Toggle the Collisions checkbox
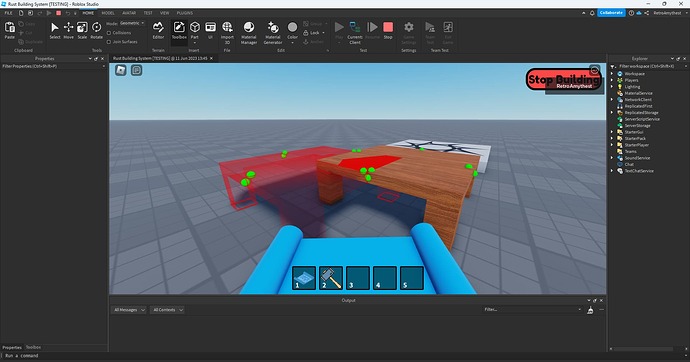The height and width of the screenshot is (362, 690). 109,33
